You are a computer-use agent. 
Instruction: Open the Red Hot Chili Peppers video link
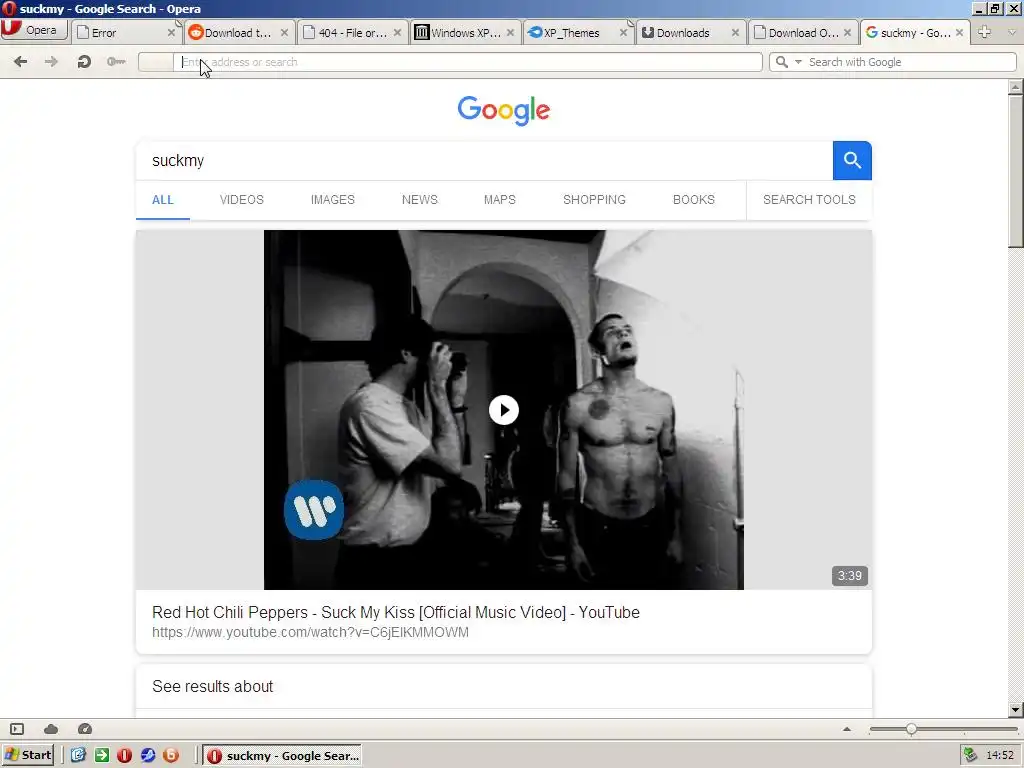[396, 613]
